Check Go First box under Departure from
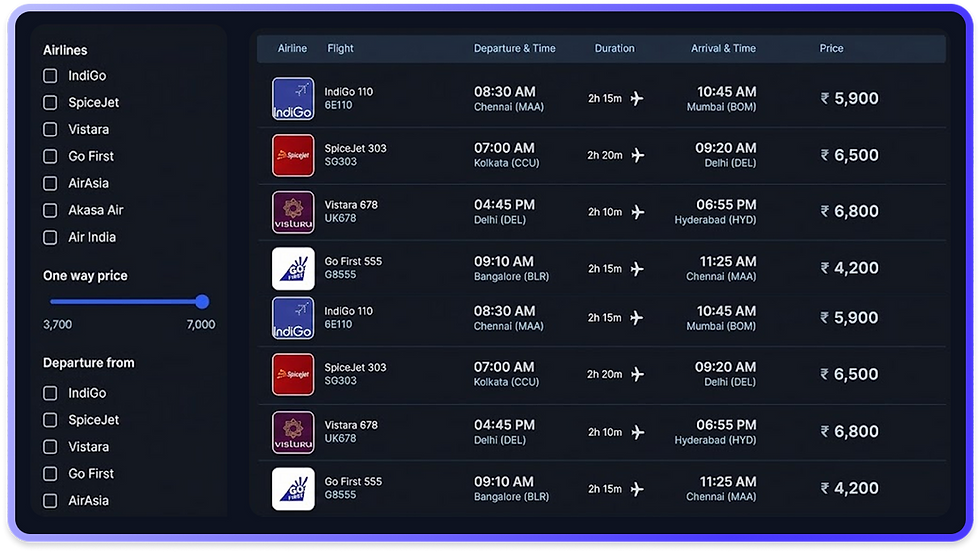Viewport: 980px width, 553px height. (x=50, y=474)
